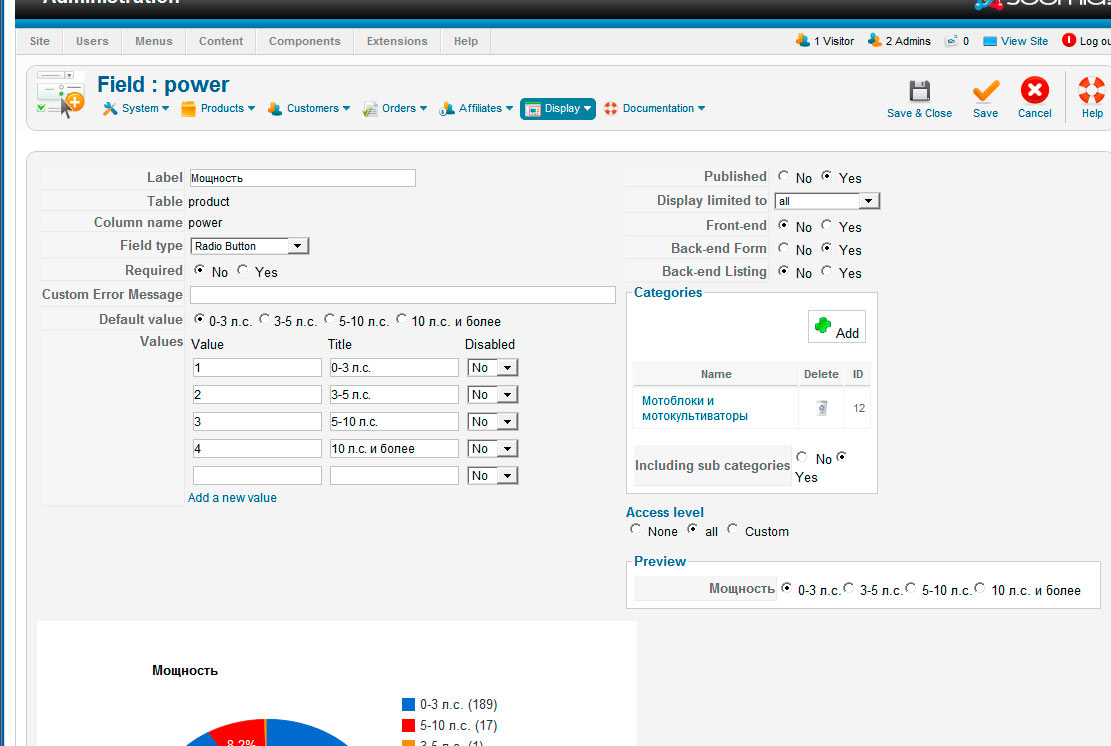Click the Help lifebuoy icon
Viewport: 1111px width, 746px height.
pyautogui.click(x=1092, y=91)
